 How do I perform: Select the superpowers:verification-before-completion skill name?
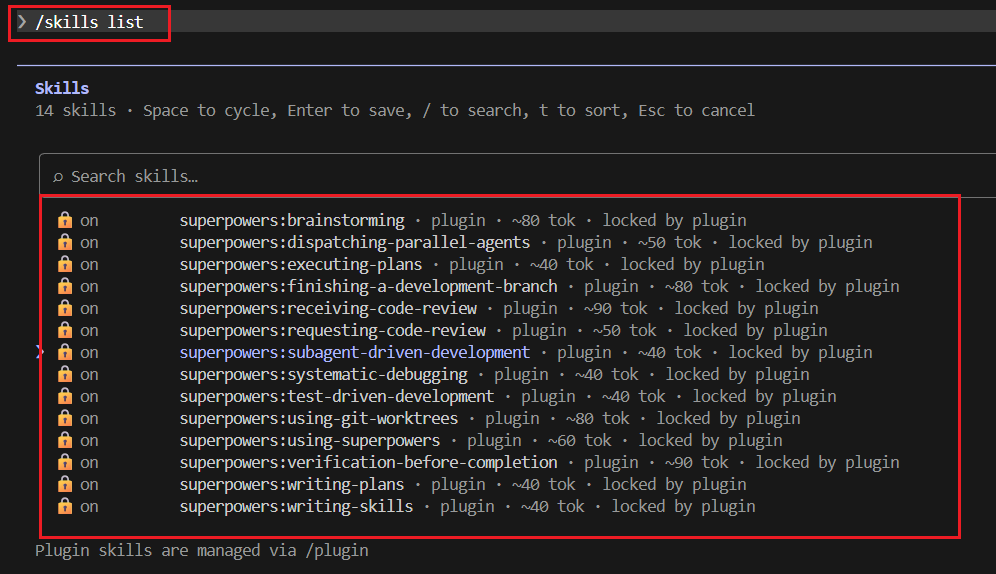[368, 462]
